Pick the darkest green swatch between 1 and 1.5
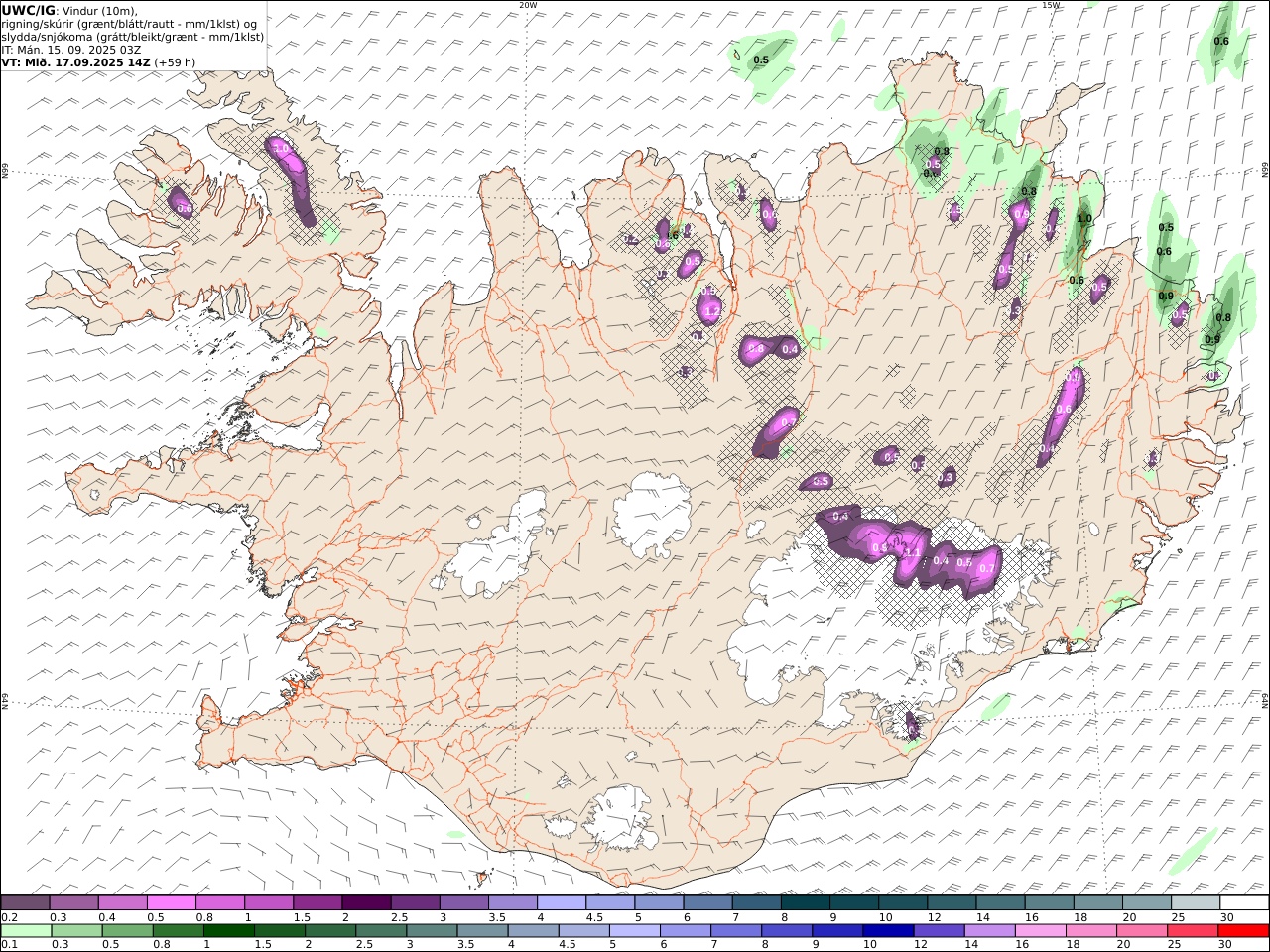Screen dimensions: 1270x952 point(228,930)
